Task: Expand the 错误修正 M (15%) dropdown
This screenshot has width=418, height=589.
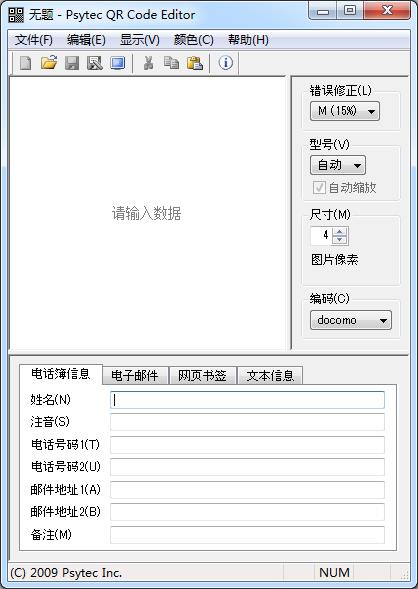Action: [345, 111]
